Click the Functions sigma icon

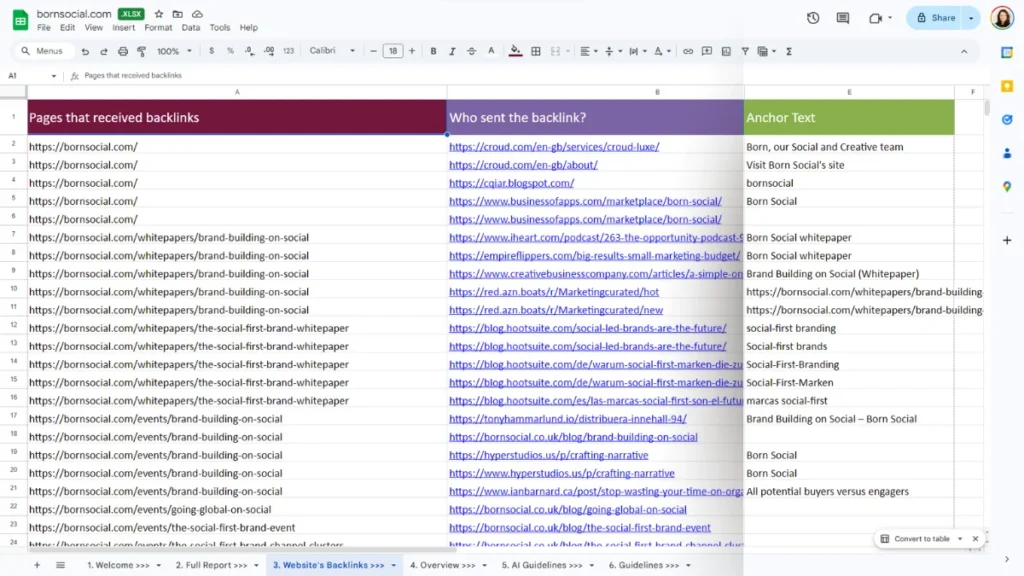789,51
